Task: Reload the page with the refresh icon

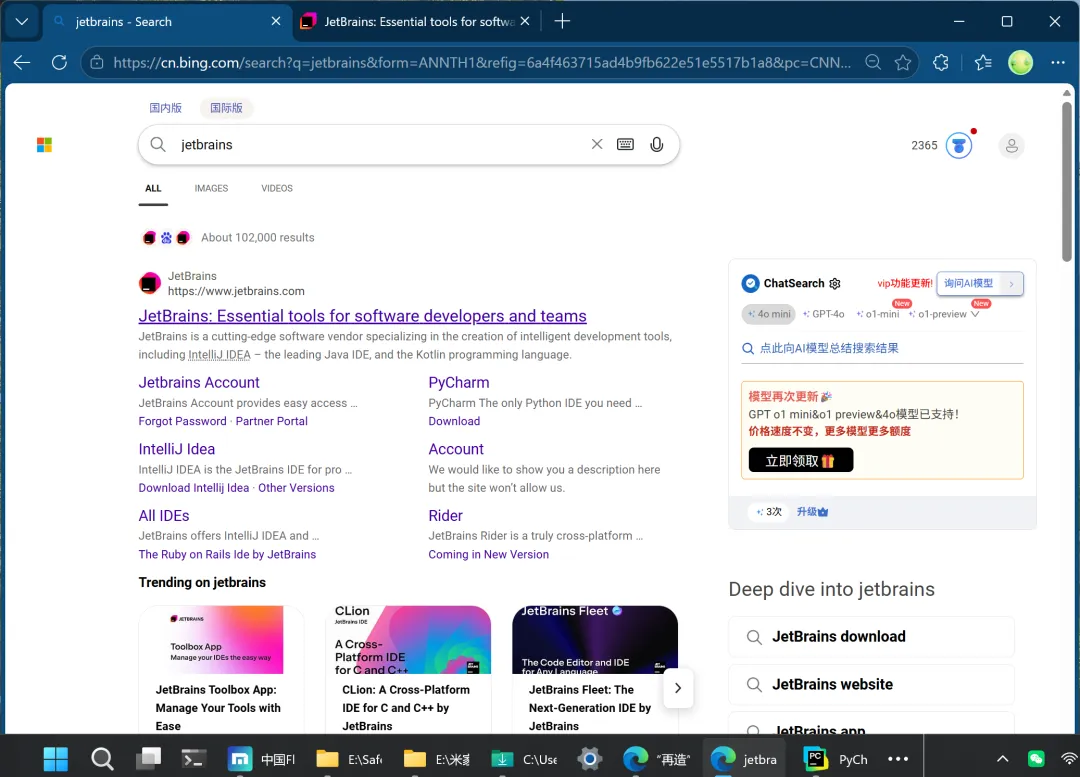Action: [60, 63]
